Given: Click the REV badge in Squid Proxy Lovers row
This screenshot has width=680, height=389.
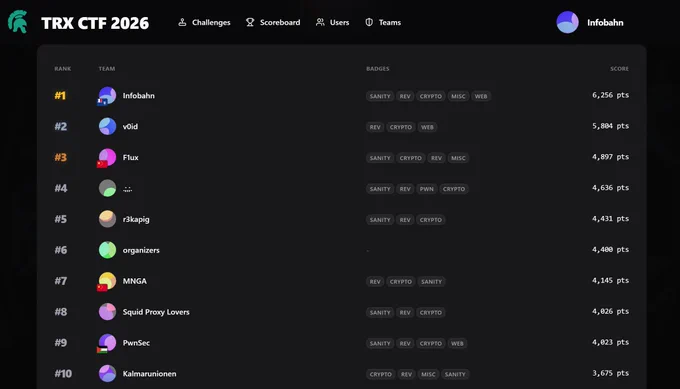Looking at the screenshot, I should [405, 313].
